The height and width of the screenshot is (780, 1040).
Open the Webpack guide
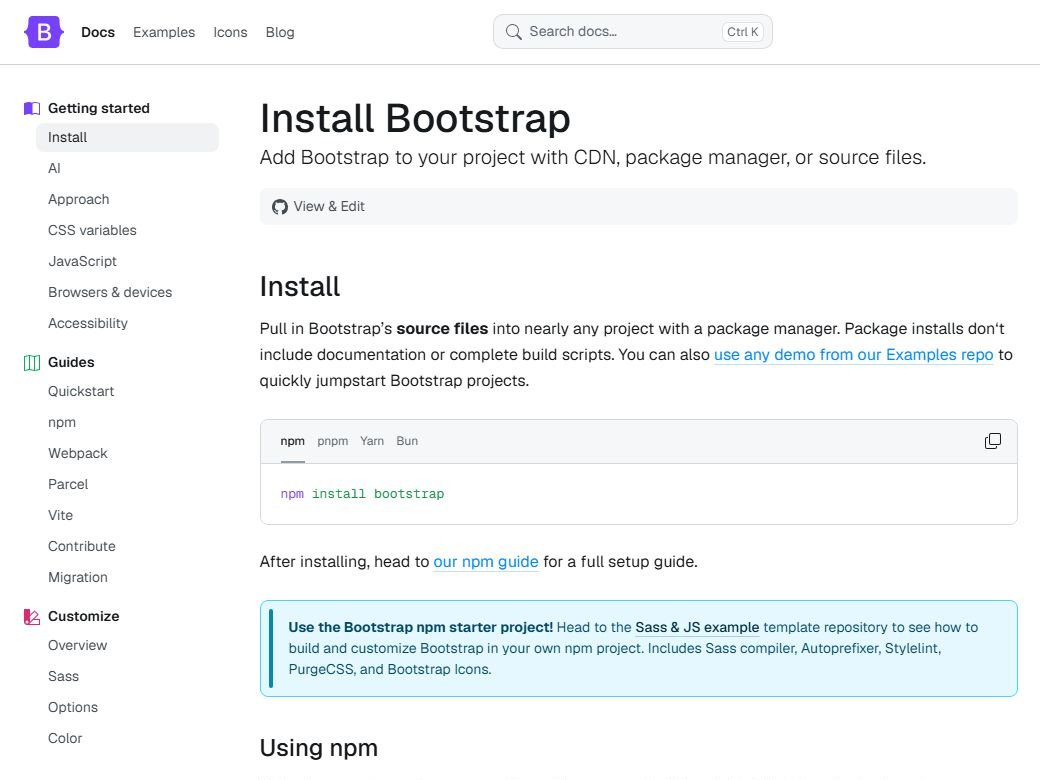click(x=78, y=453)
